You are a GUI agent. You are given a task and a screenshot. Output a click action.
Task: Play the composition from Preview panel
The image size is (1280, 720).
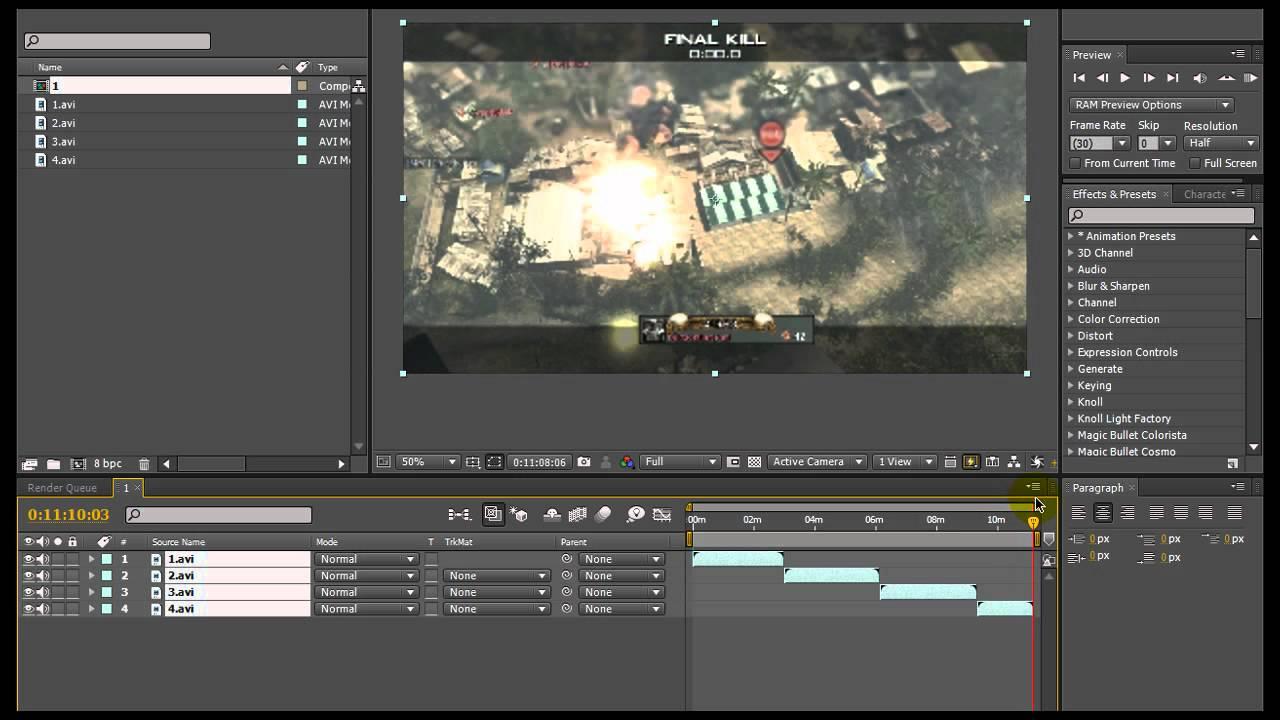pyautogui.click(x=1125, y=78)
